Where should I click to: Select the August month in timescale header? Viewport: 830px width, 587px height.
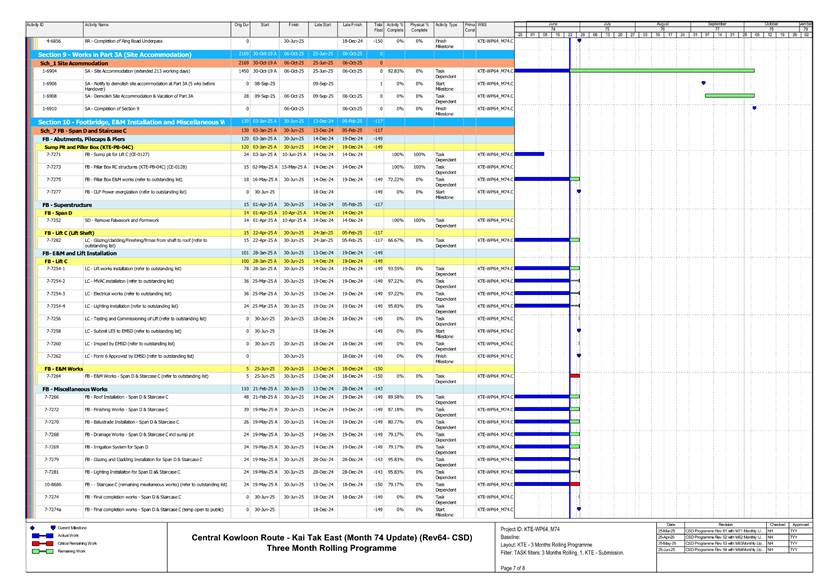pos(662,23)
